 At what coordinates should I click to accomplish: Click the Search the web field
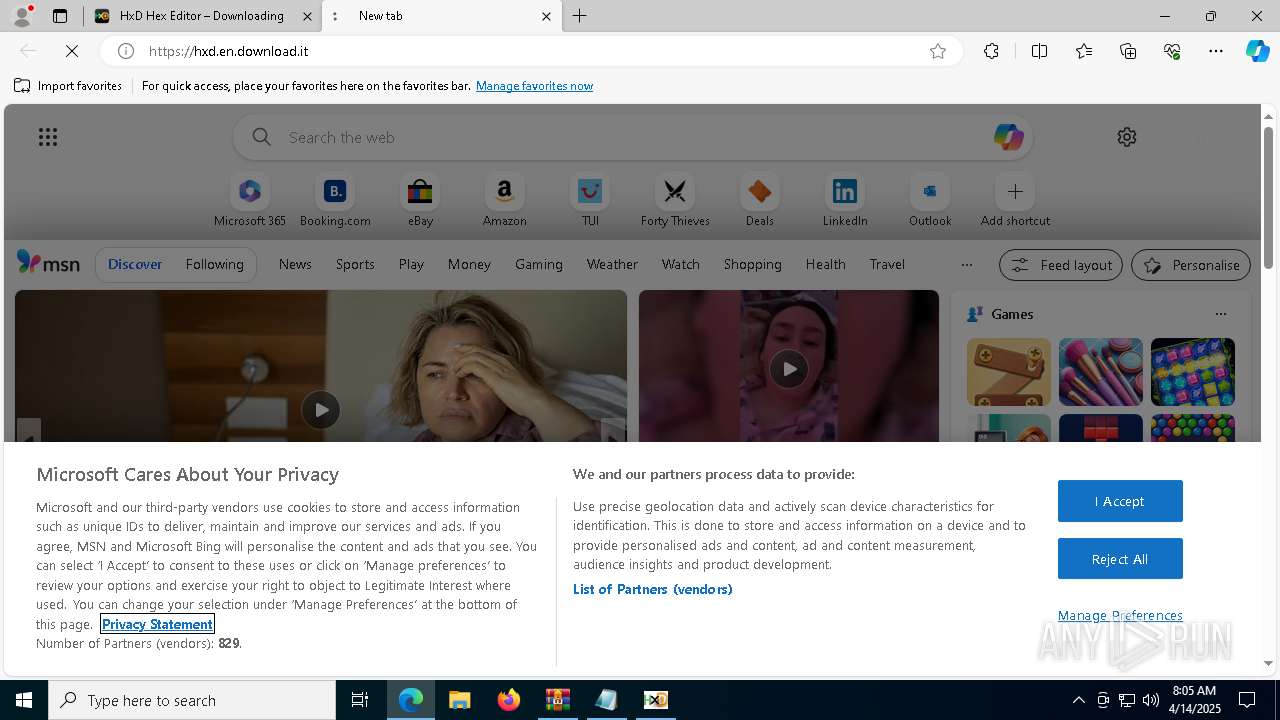pos(633,137)
